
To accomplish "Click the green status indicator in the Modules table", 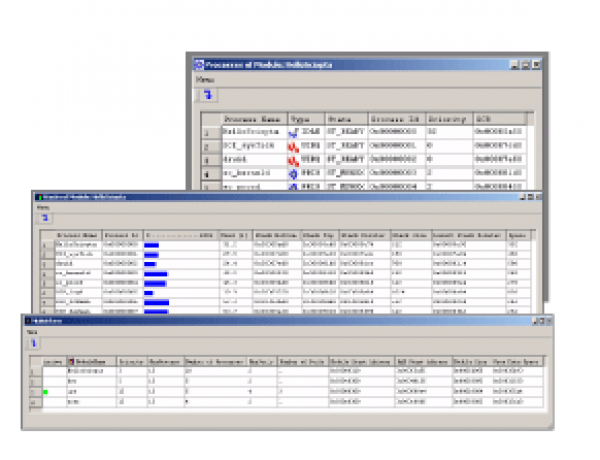I will tap(47, 392).
